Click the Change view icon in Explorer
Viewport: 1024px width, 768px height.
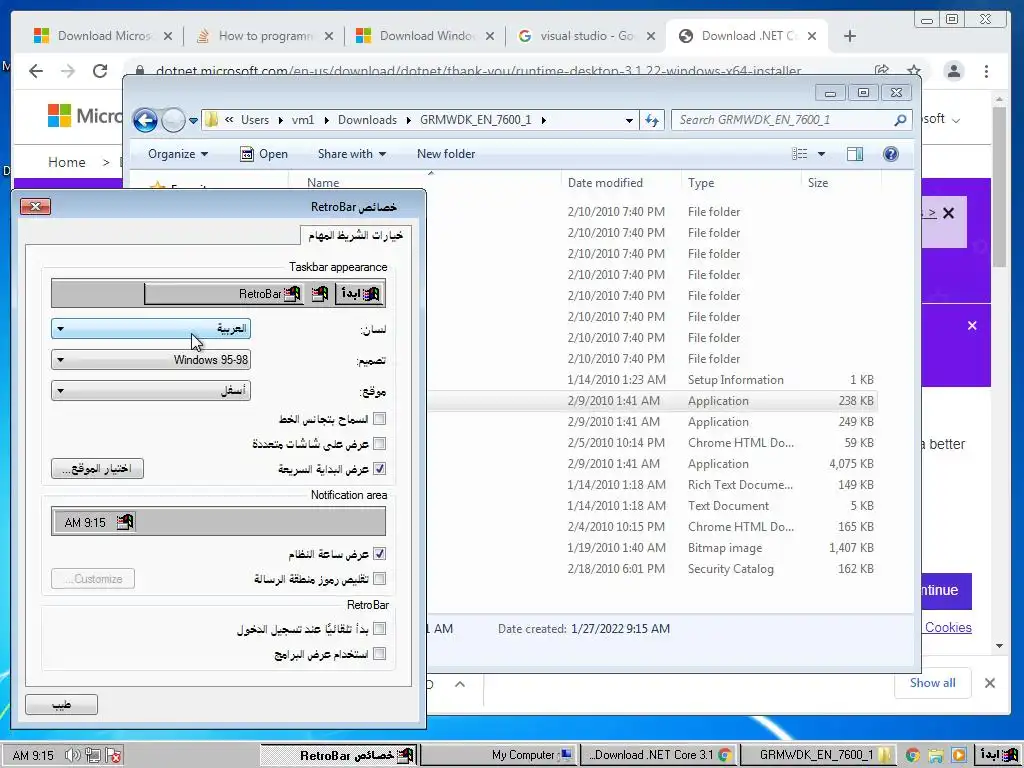(799, 154)
